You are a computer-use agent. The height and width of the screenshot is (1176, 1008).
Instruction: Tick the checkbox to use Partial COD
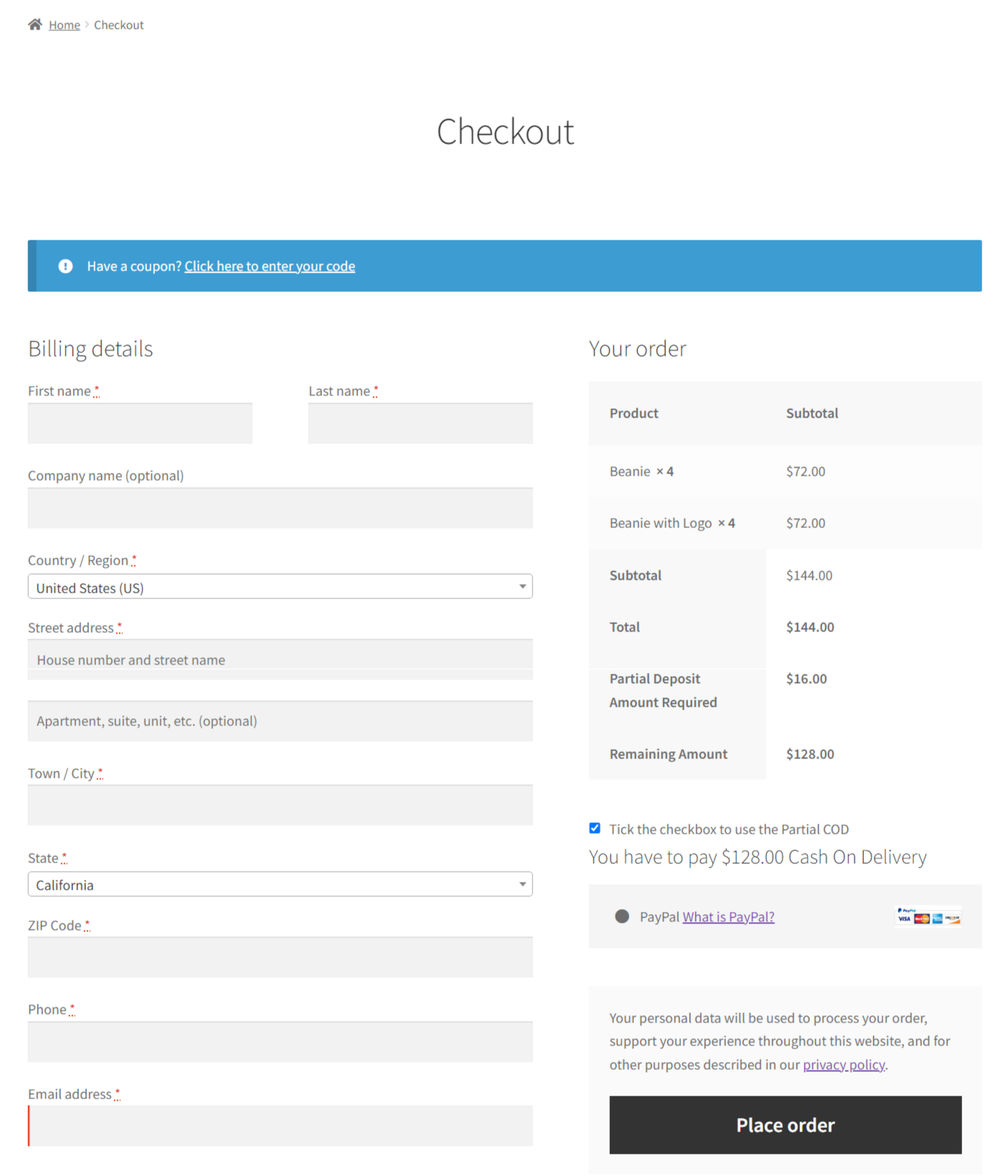[x=594, y=828]
